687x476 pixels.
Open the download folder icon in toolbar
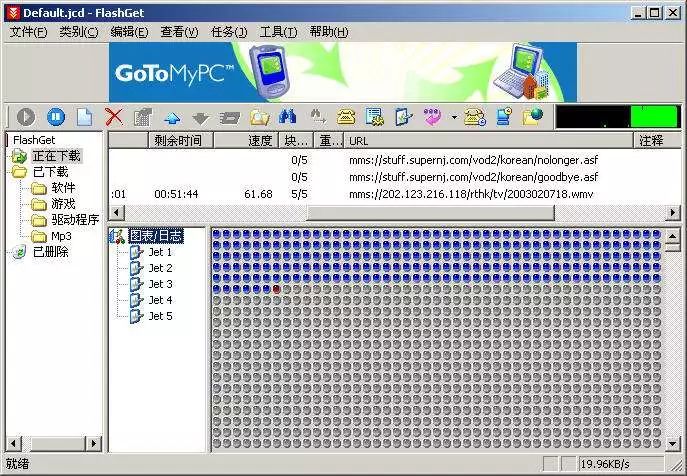click(259, 117)
